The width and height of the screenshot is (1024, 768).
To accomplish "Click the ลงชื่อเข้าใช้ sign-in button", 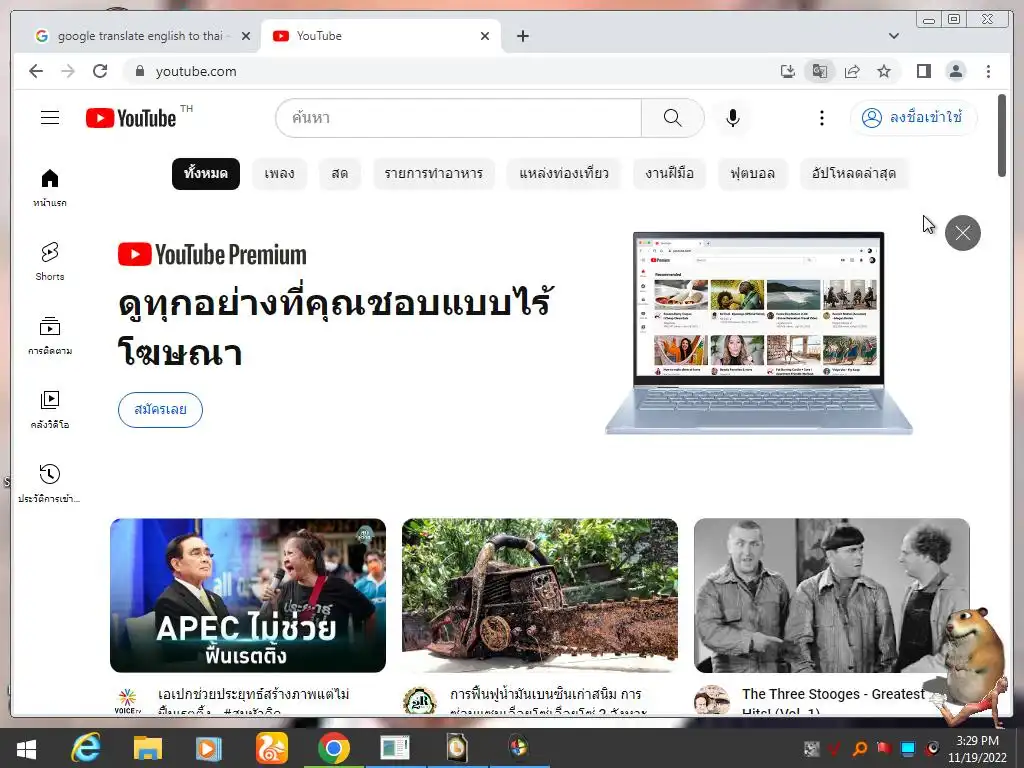I will point(913,118).
